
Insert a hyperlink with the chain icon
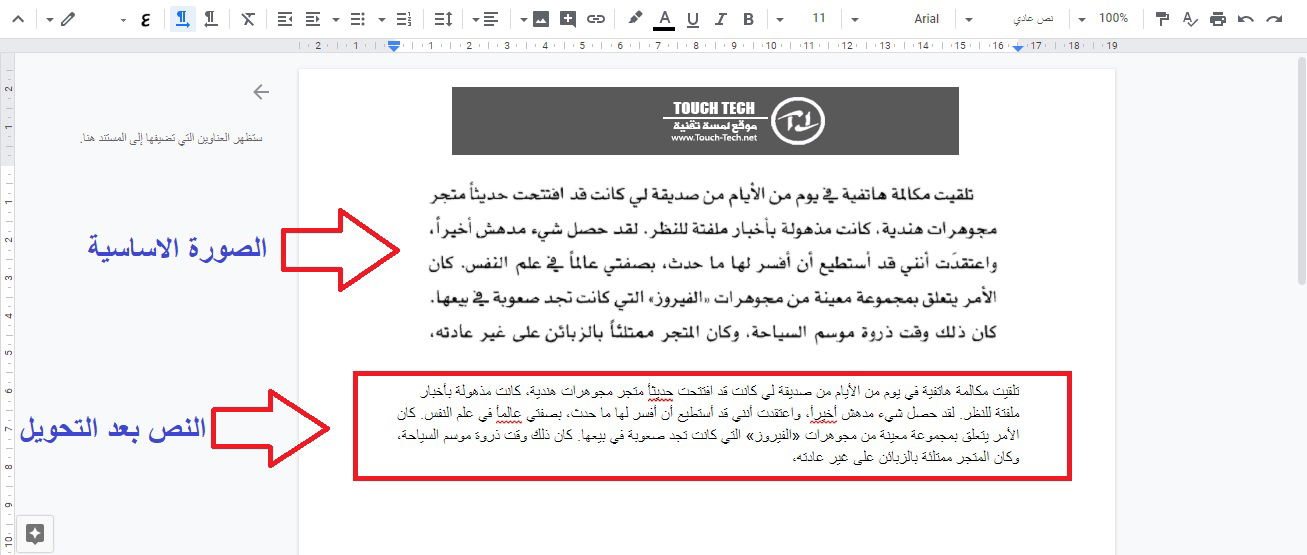[596, 19]
